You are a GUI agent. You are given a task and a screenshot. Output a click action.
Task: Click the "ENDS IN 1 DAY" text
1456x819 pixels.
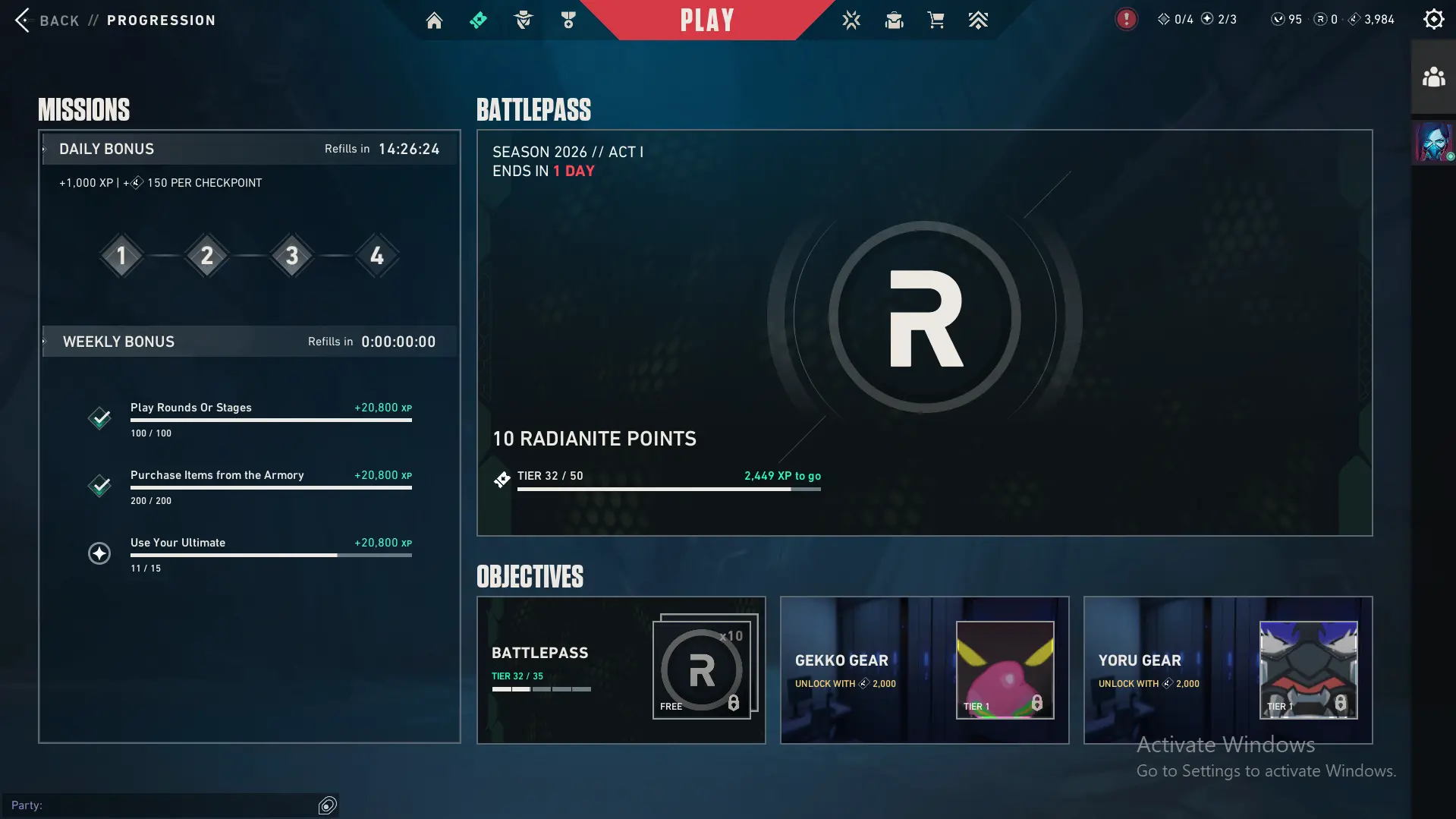[x=543, y=172]
